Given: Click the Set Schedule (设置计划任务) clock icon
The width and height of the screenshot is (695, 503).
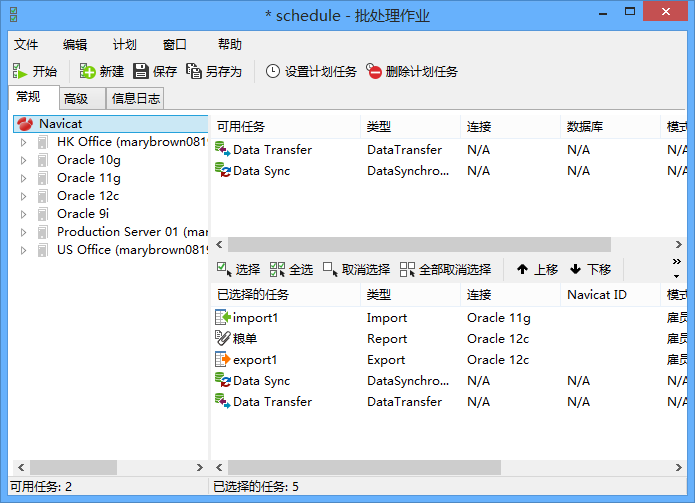Looking at the screenshot, I should click(273, 71).
